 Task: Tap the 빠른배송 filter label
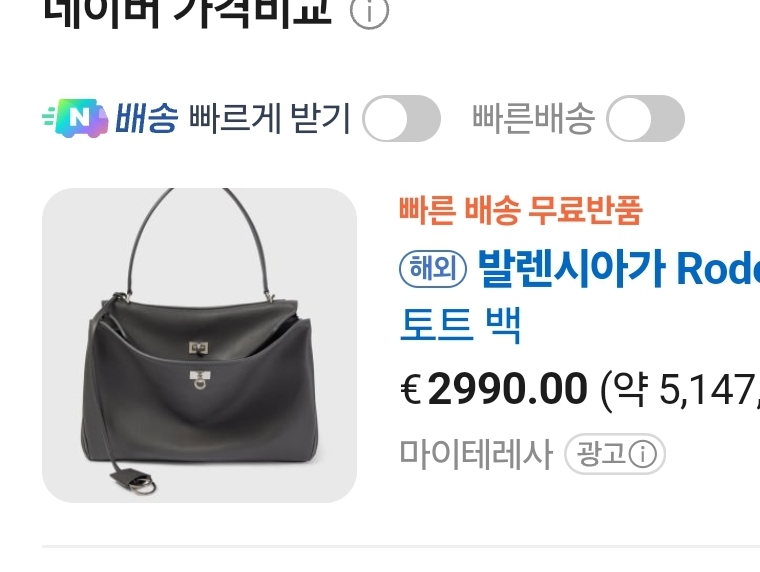[x=533, y=118]
